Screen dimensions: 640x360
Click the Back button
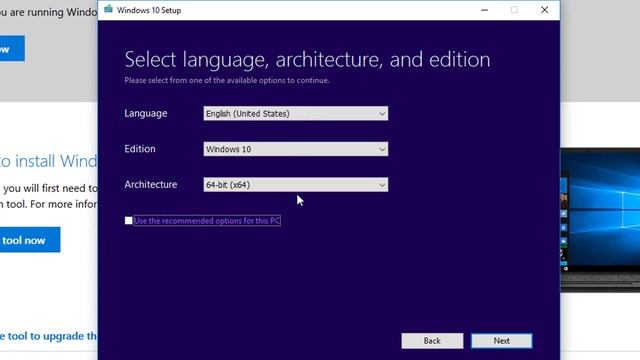click(432, 340)
